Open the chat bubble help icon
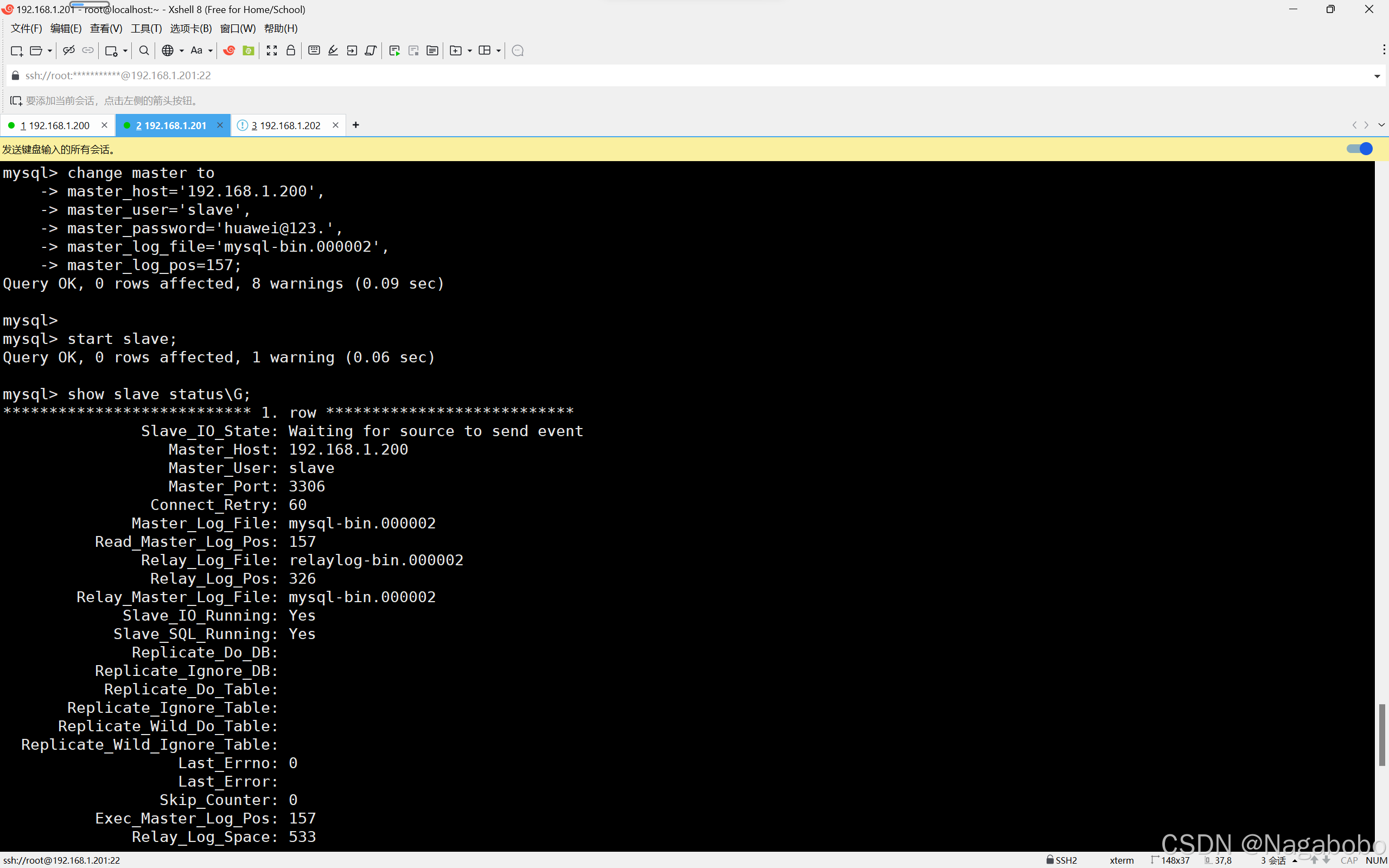The height and width of the screenshot is (868, 1389). pyautogui.click(x=517, y=50)
